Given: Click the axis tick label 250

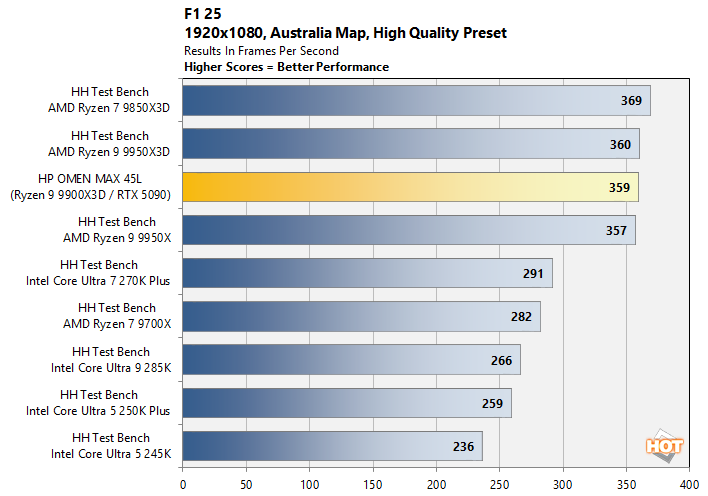Looking at the screenshot, I should tap(499, 485).
